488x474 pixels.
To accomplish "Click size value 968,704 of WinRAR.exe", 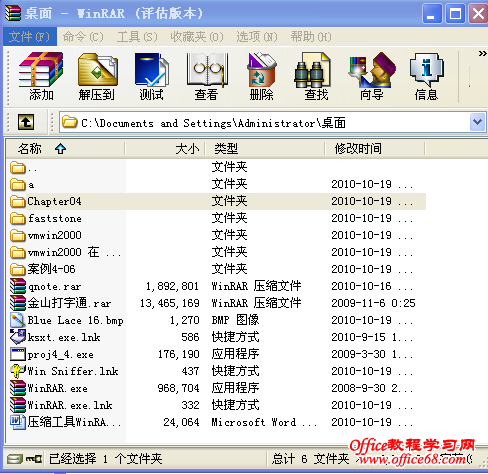I will [x=179, y=388].
